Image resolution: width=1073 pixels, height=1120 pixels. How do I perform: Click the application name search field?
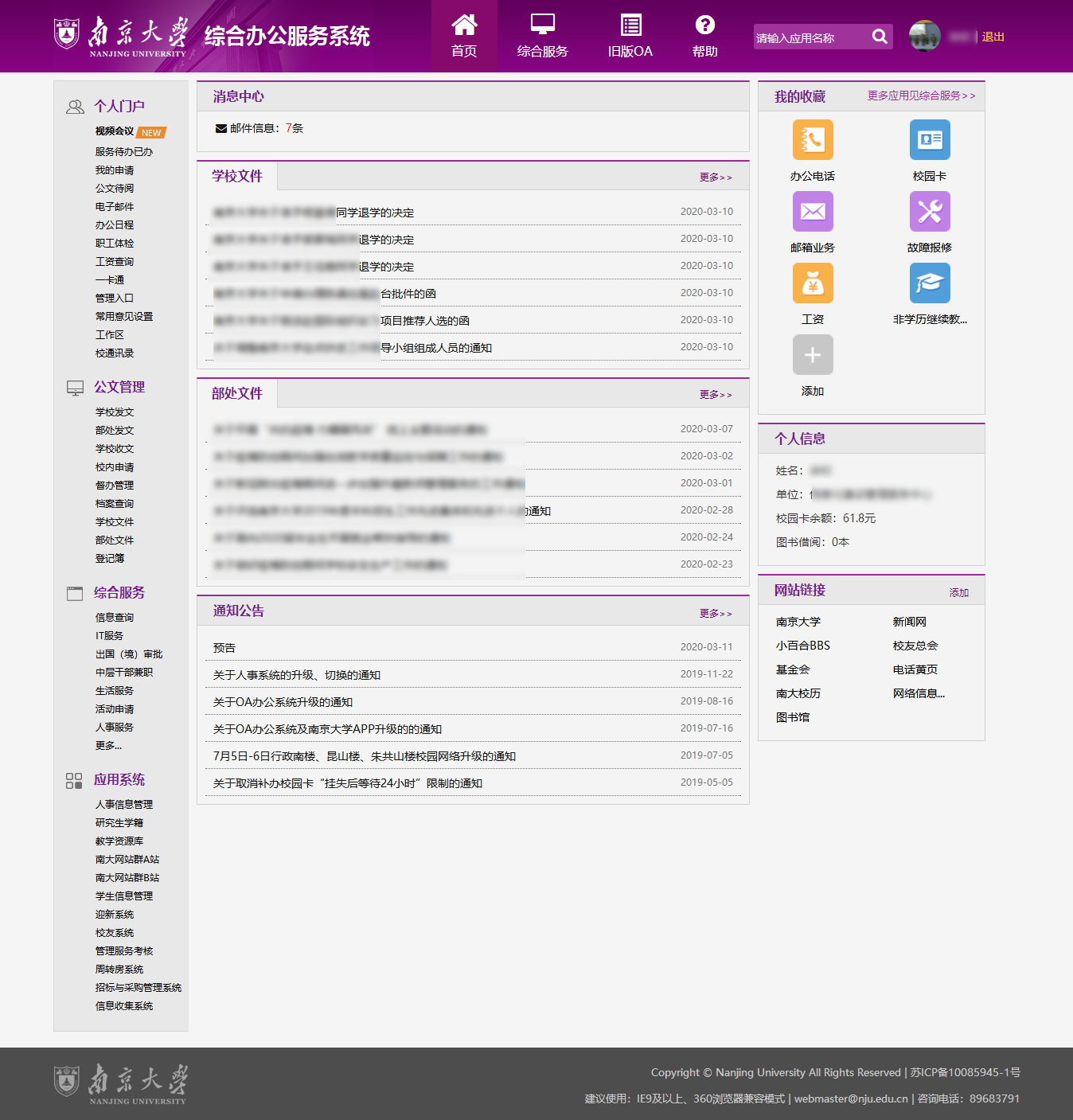pyautogui.click(x=809, y=37)
